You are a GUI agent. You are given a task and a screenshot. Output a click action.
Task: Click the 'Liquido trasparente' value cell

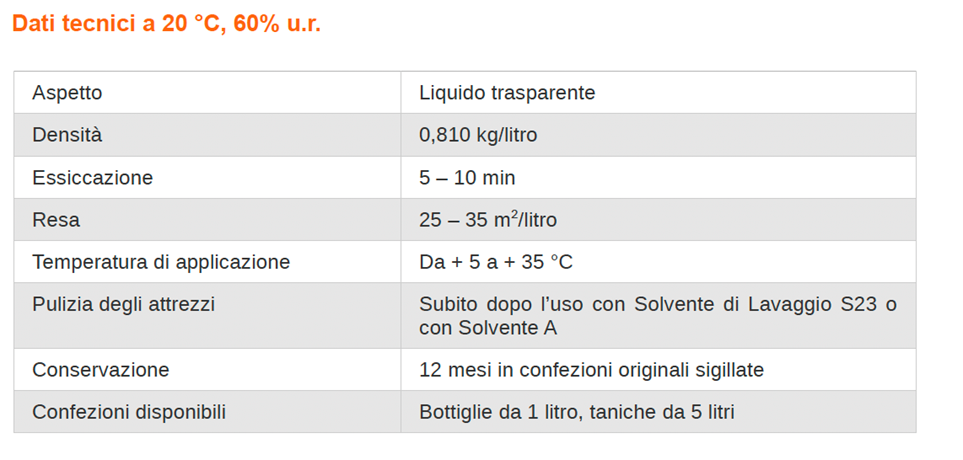(x=507, y=93)
